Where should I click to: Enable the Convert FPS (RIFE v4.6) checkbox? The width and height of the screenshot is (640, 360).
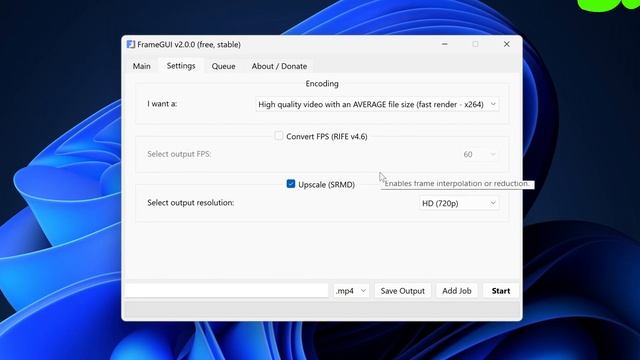[279, 136]
